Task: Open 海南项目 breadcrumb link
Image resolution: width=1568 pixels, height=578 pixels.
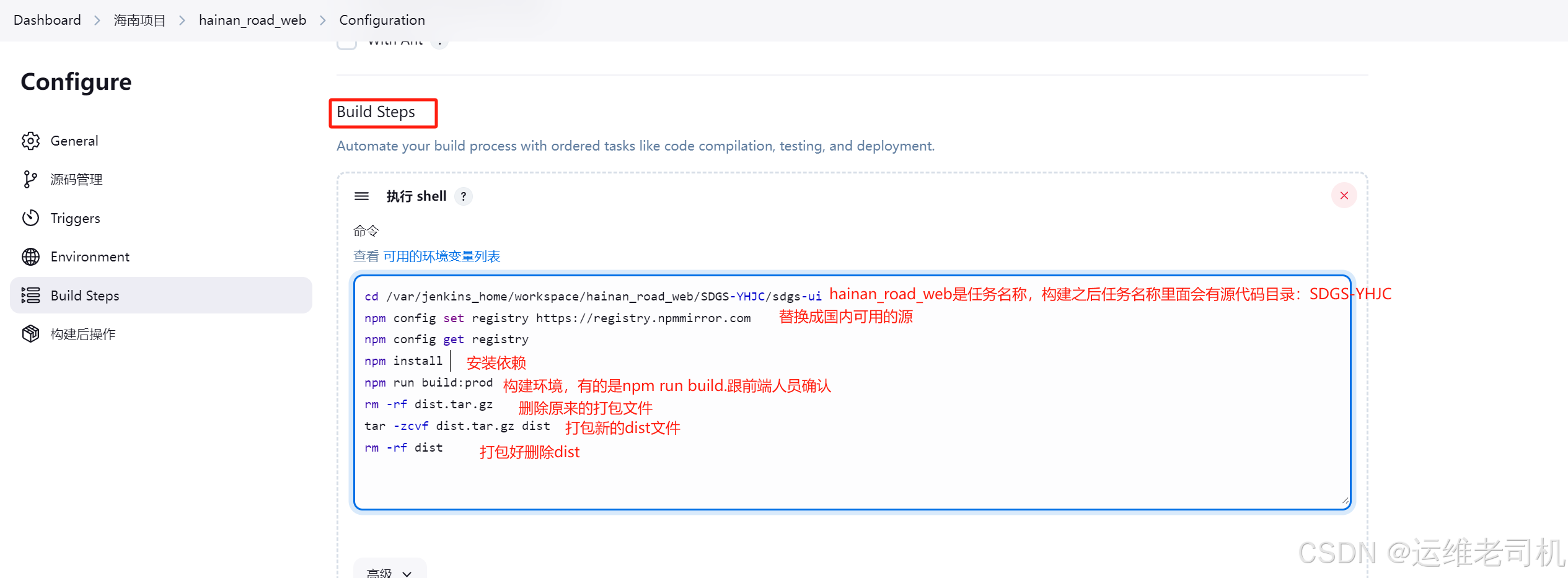Action: point(139,20)
